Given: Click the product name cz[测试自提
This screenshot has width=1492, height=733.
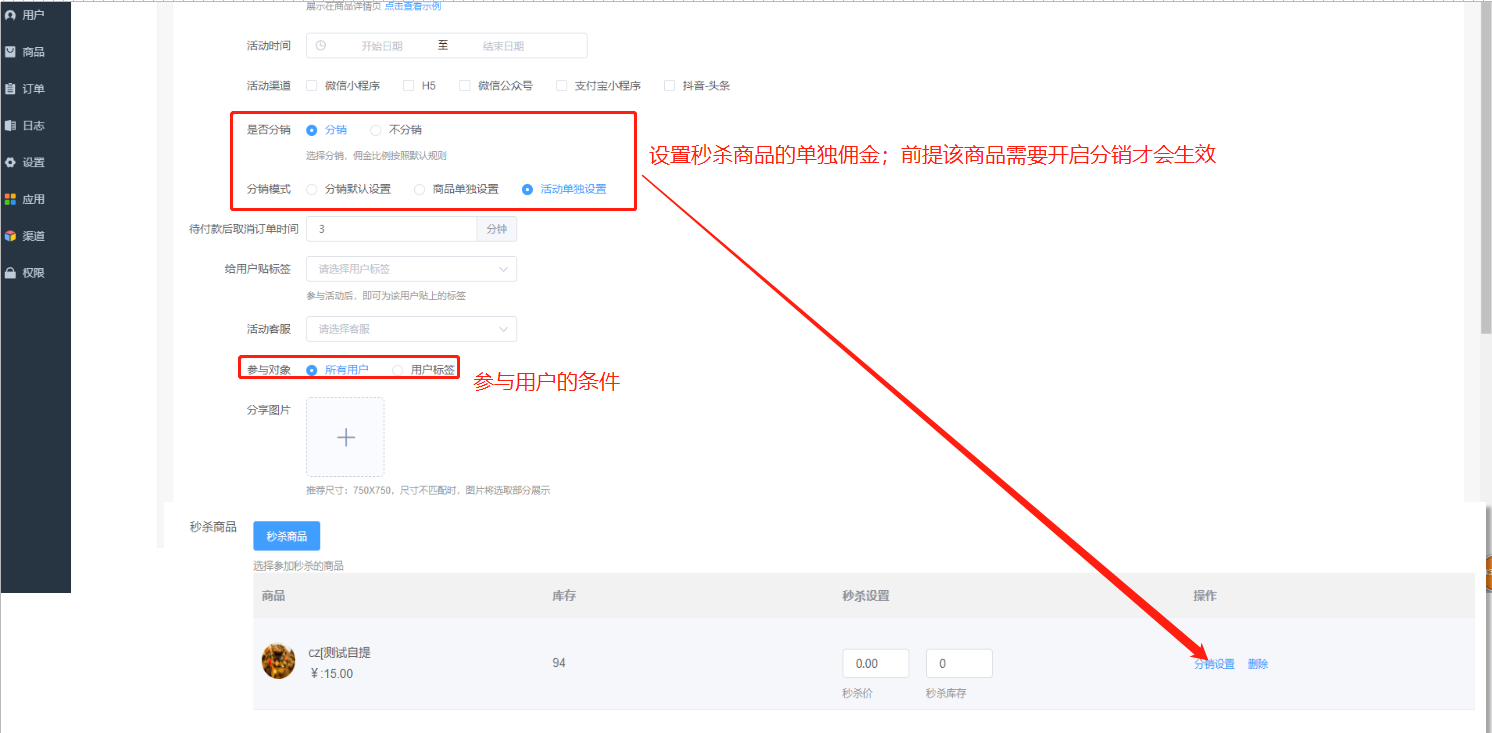Looking at the screenshot, I should (339, 652).
